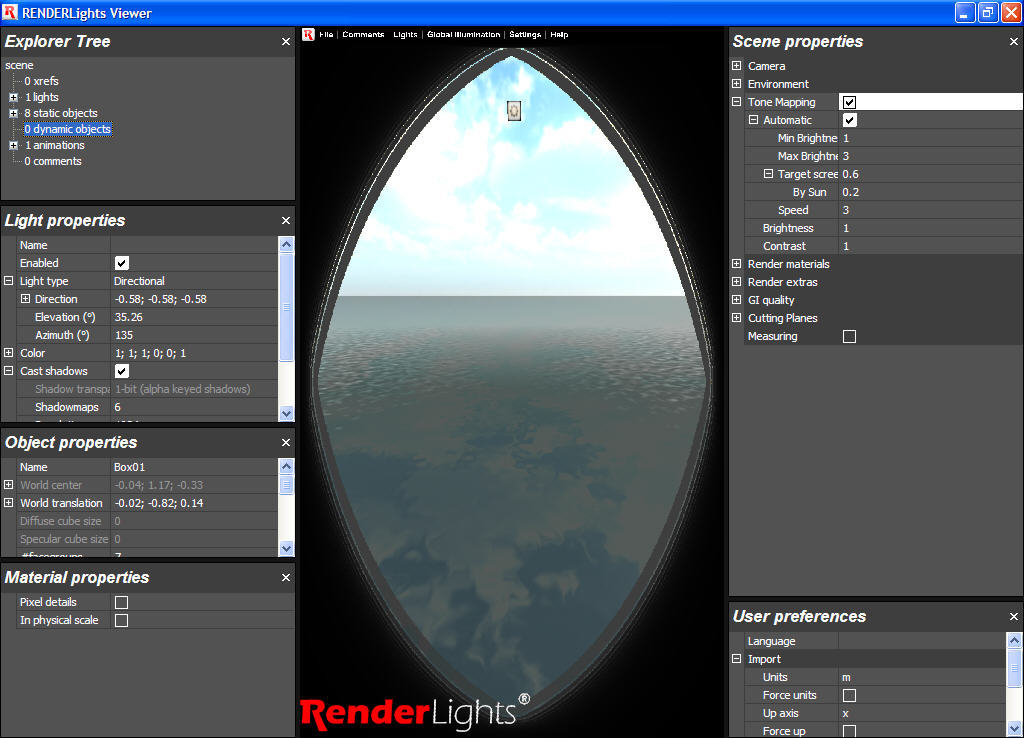Select 0 dynamic objects in tree
This screenshot has width=1024, height=738.
pyautogui.click(x=68, y=129)
